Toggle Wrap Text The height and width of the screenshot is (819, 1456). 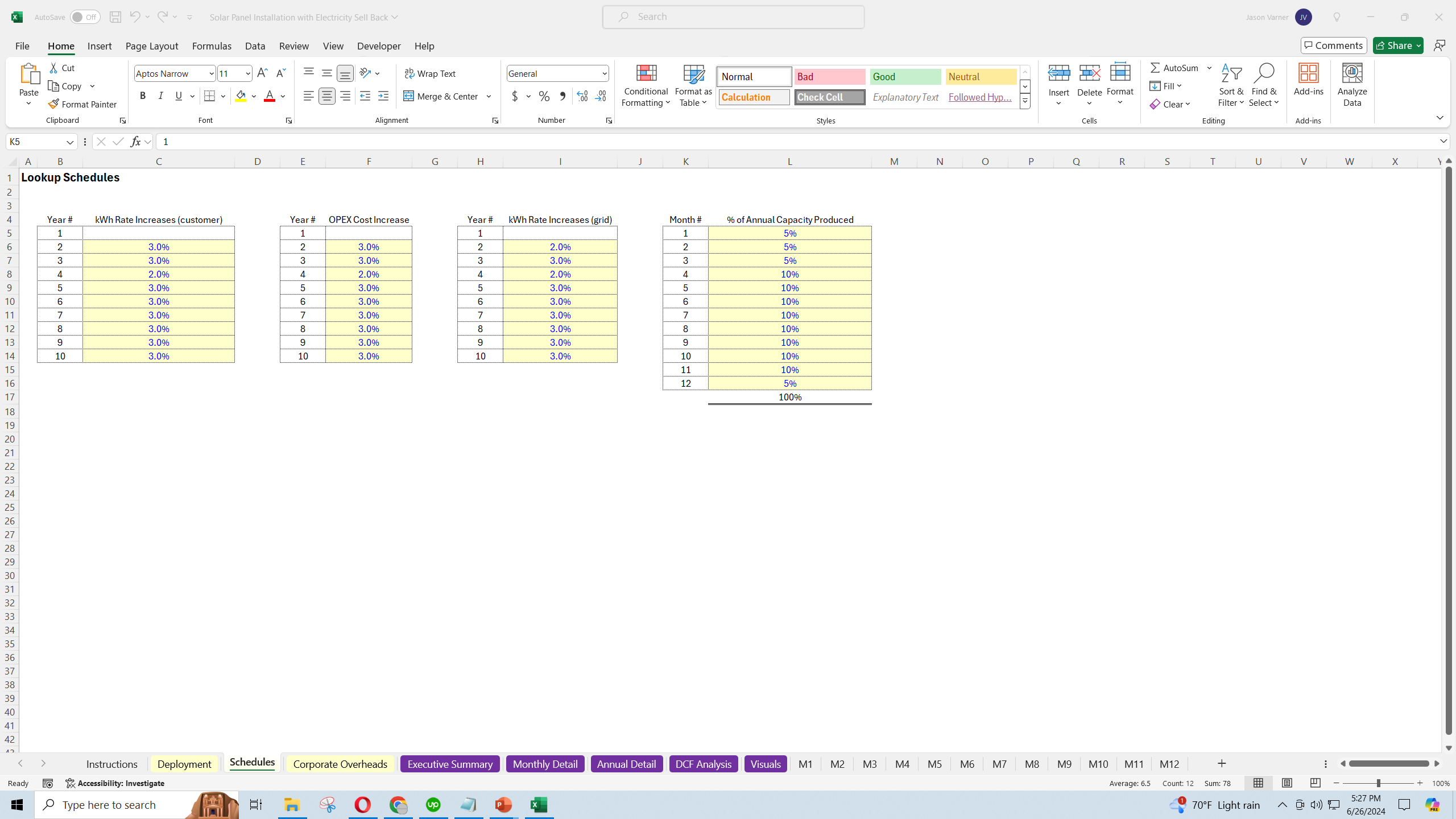click(430, 73)
